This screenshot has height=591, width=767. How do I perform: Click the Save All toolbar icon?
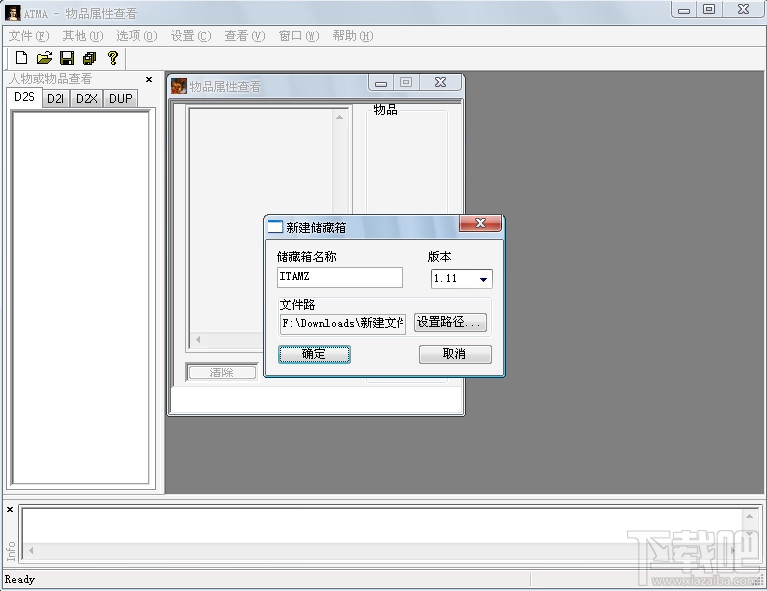tap(90, 58)
